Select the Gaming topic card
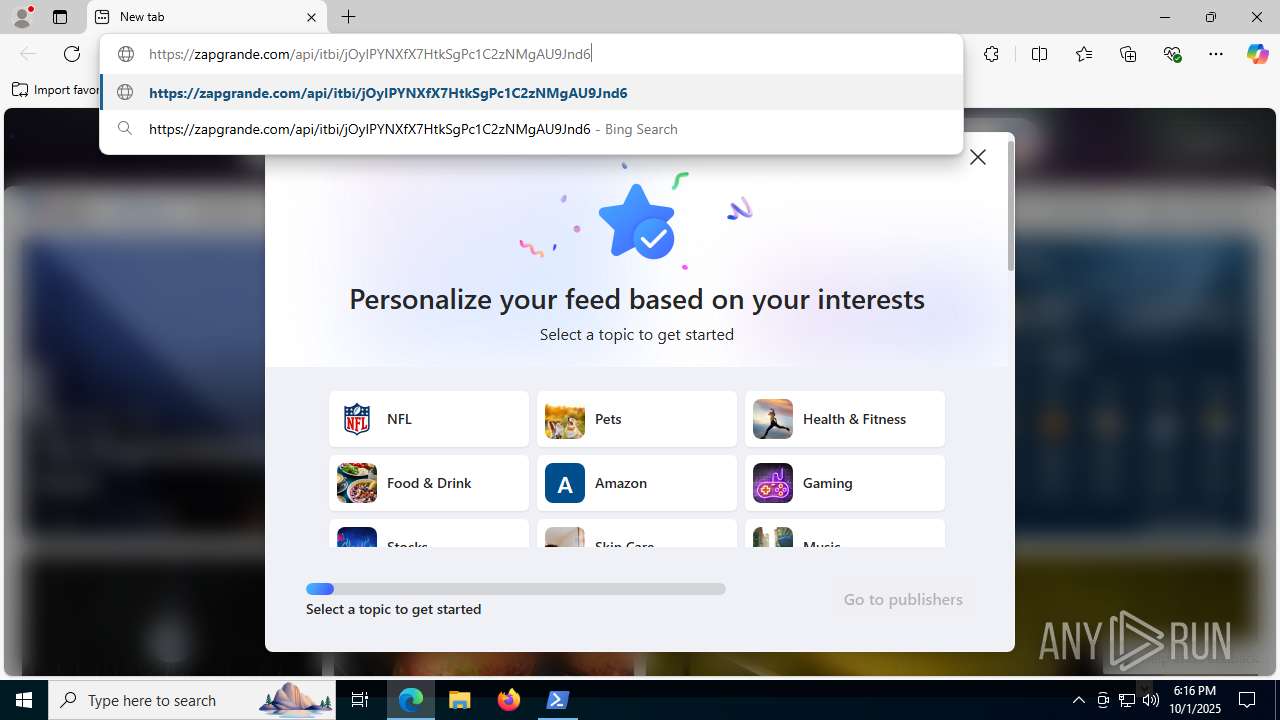Viewport: 1280px width, 720px height. [x=845, y=483]
